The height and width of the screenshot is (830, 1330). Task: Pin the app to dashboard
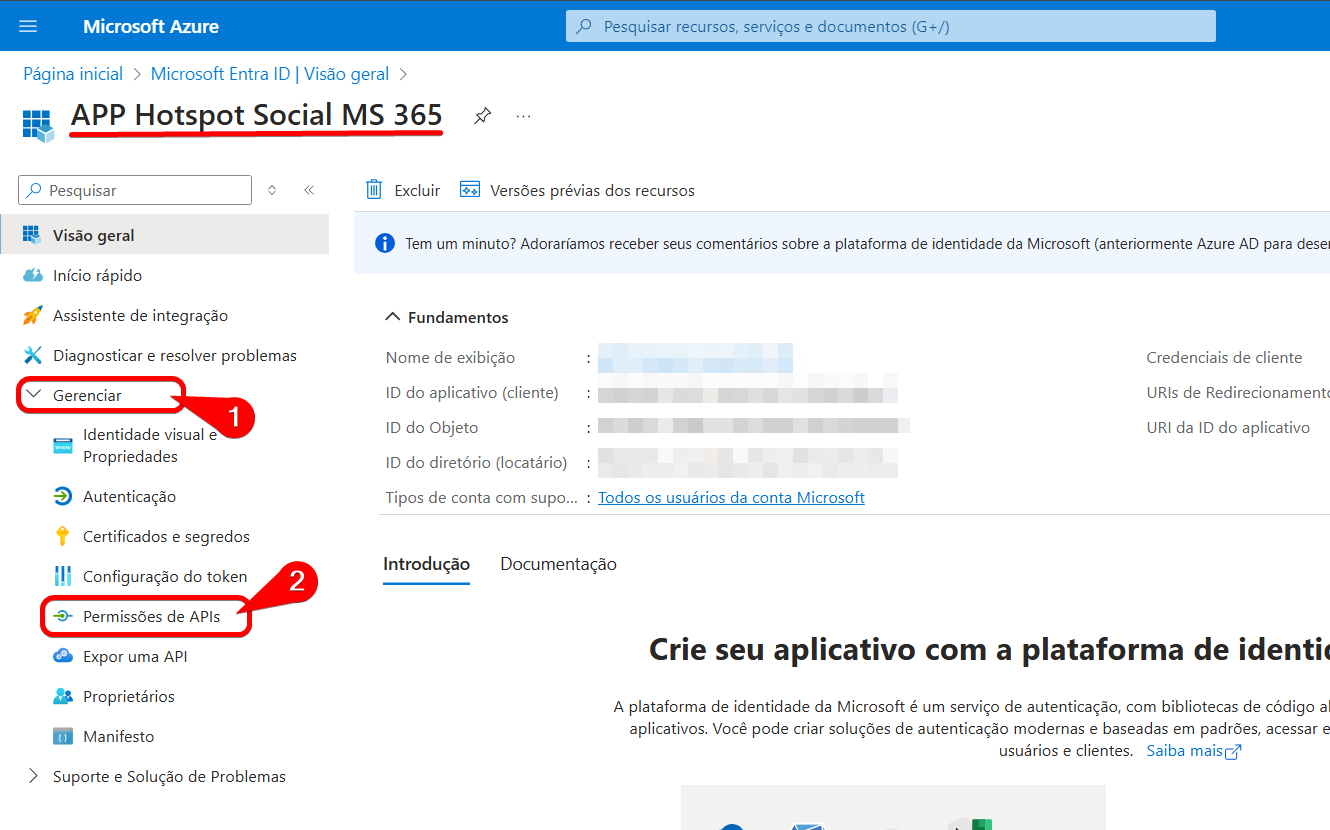pyautogui.click(x=482, y=116)
